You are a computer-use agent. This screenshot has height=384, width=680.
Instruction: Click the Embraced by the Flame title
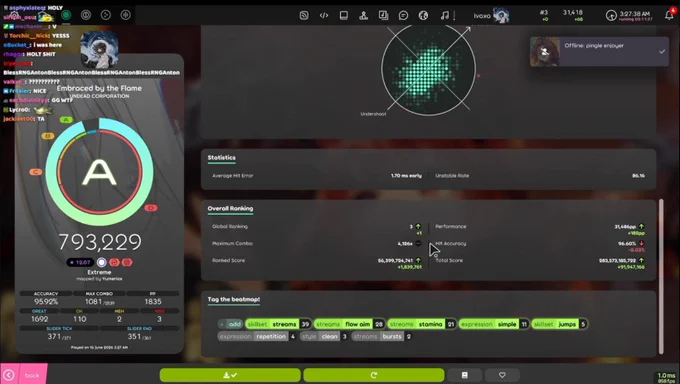99,88
